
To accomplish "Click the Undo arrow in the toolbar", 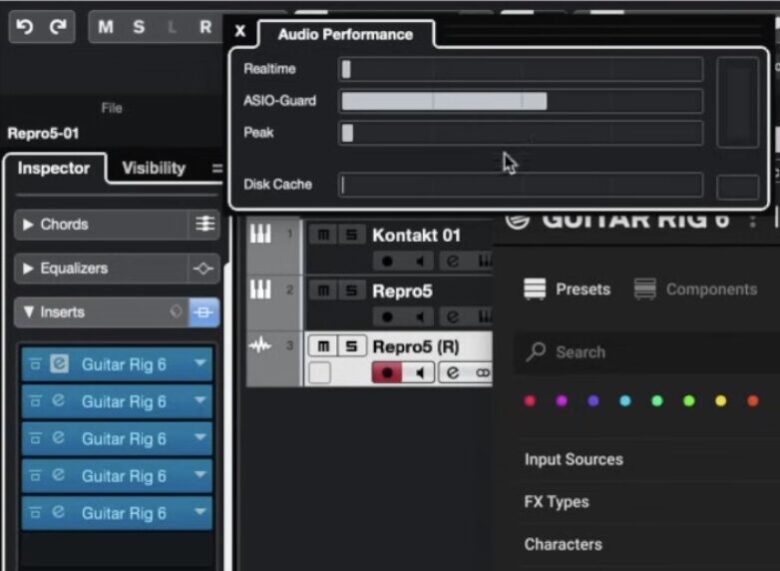I will [x=26, y=27].
